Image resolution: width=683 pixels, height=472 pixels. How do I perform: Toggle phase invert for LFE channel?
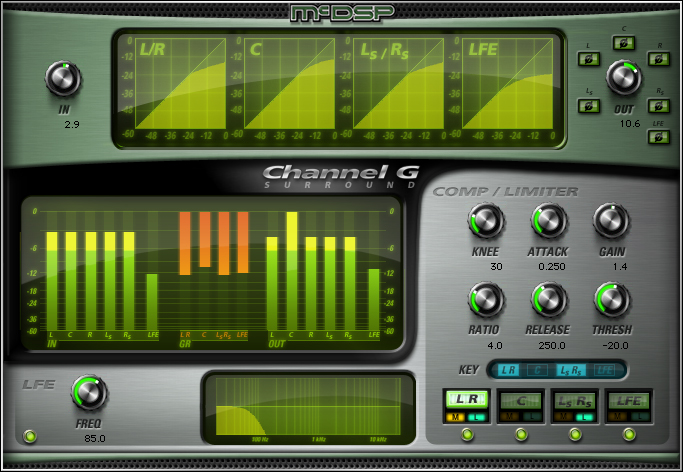tap(659, 137)
